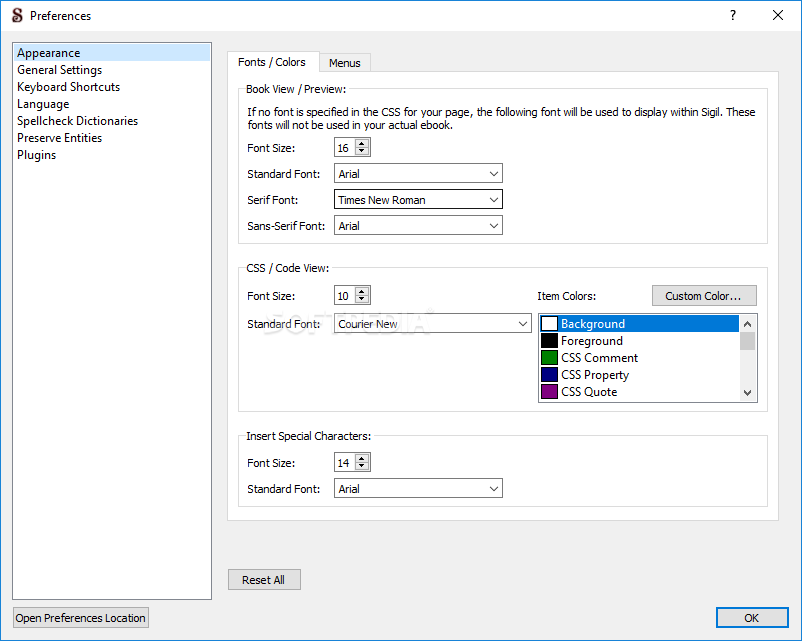Image resolution: width=802 pixels, height=641 pixels.
Task: Click the green CSS Comment swatch
Action: coord(549,358)
